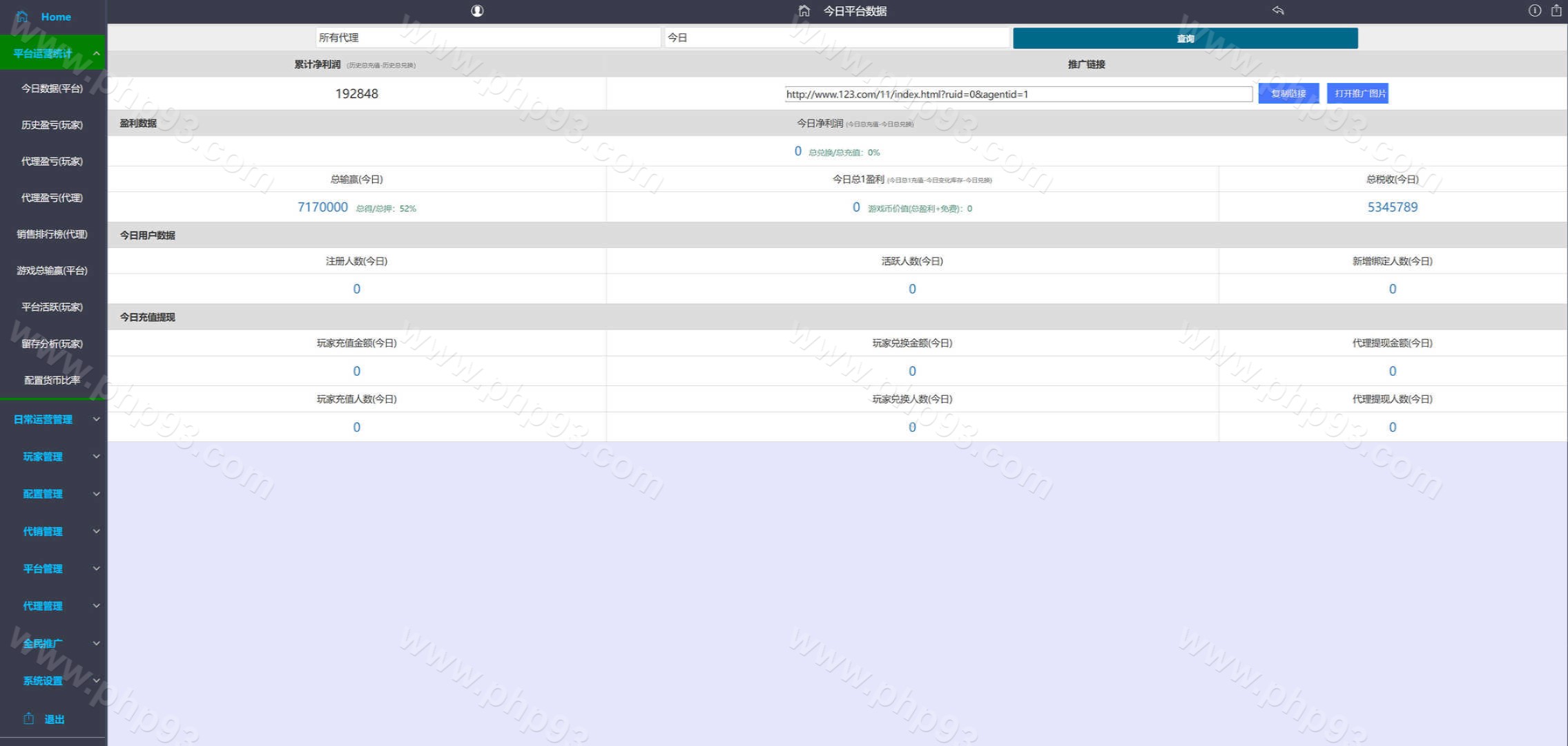Viewport: 1568px width, 746px height.
Task: Open the 所有代理 agent dropdown
Action: (487, 38)
